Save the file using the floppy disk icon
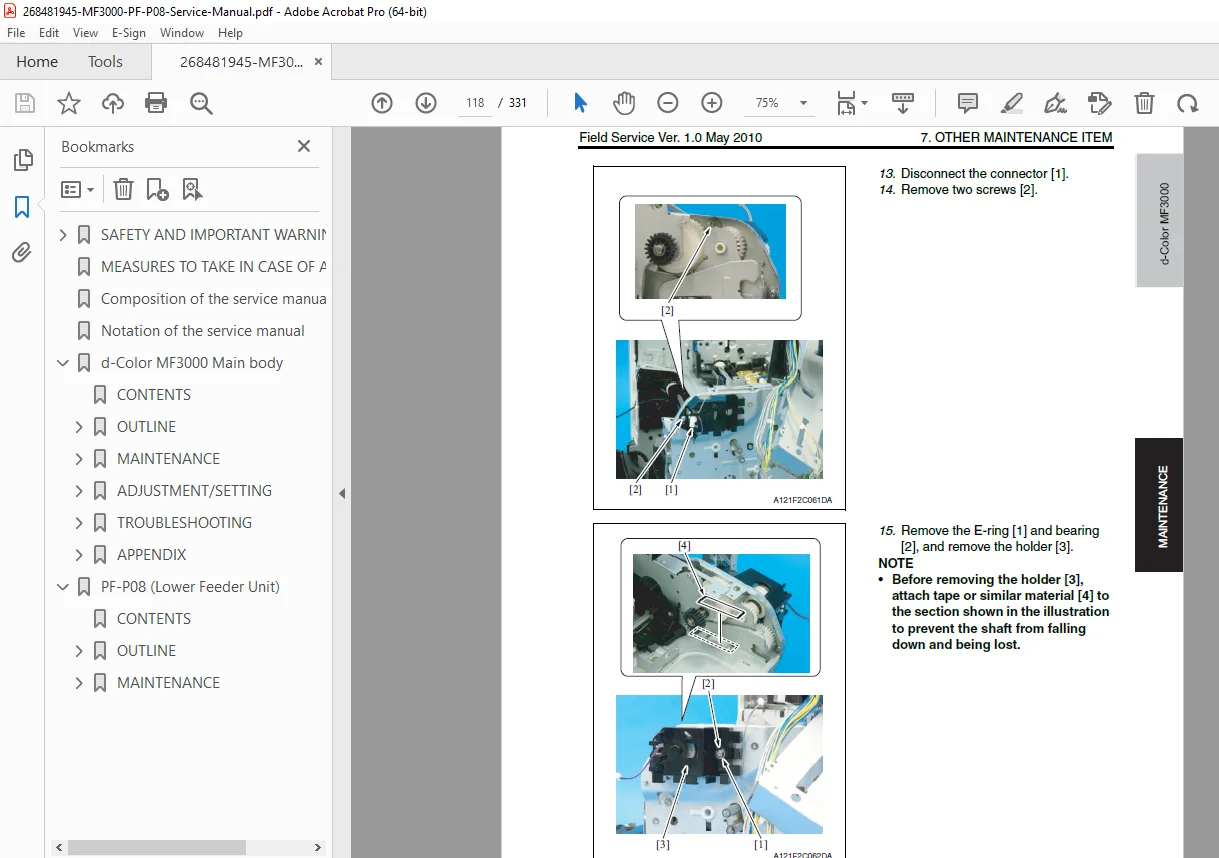 (25, 103)
